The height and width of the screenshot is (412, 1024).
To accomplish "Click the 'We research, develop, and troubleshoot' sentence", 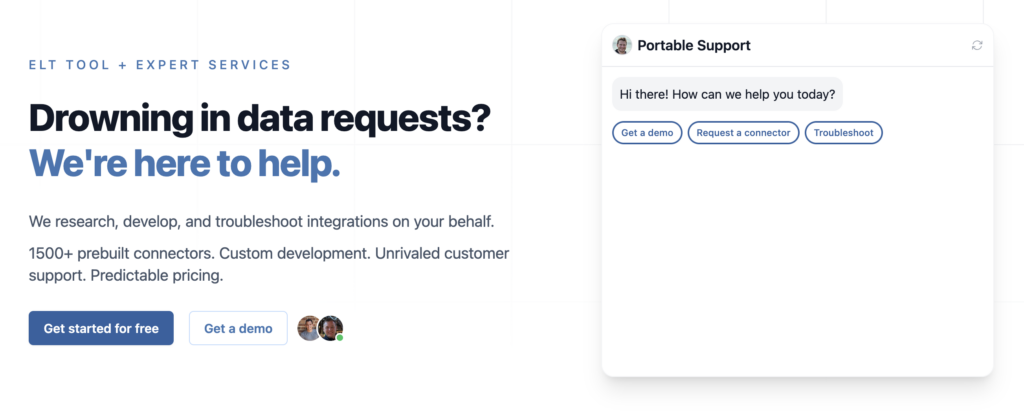I will (x=262, y=221).
